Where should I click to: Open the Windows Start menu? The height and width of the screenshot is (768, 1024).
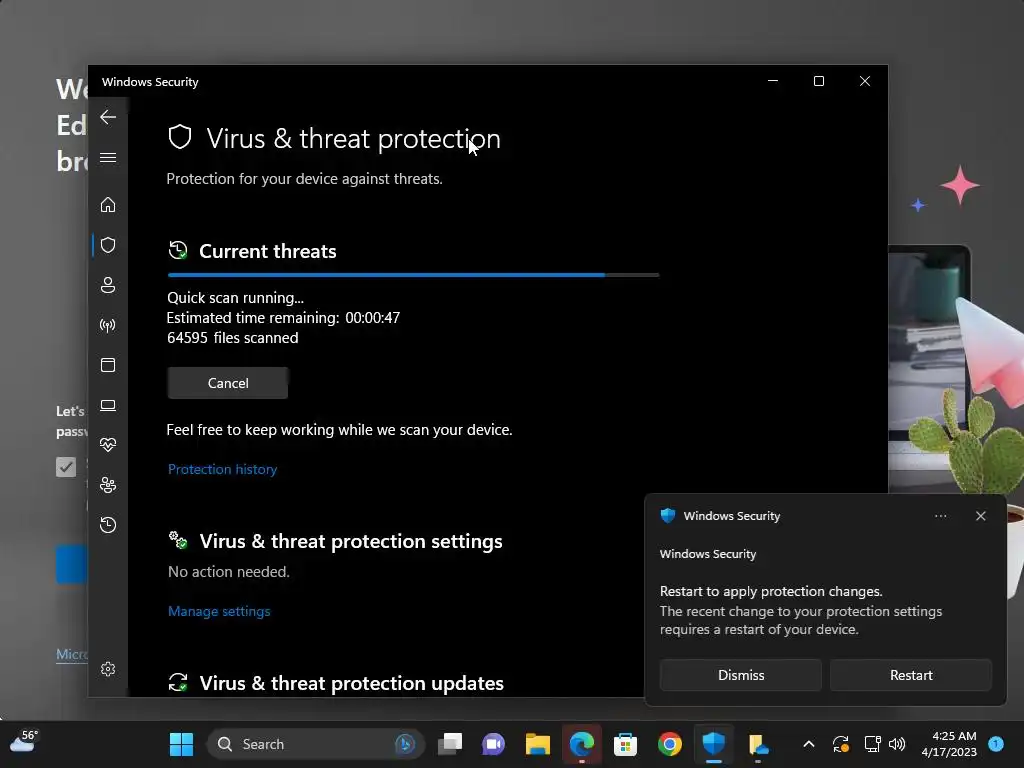click(x=182, y=744)
